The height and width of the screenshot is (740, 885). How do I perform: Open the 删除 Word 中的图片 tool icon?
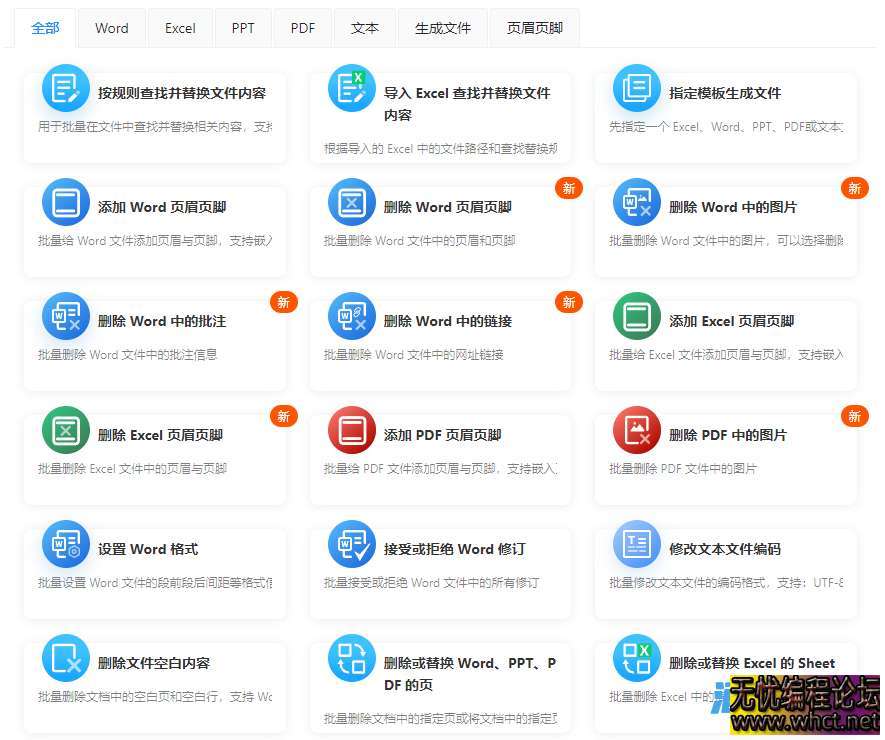click(x=636, y=203)
